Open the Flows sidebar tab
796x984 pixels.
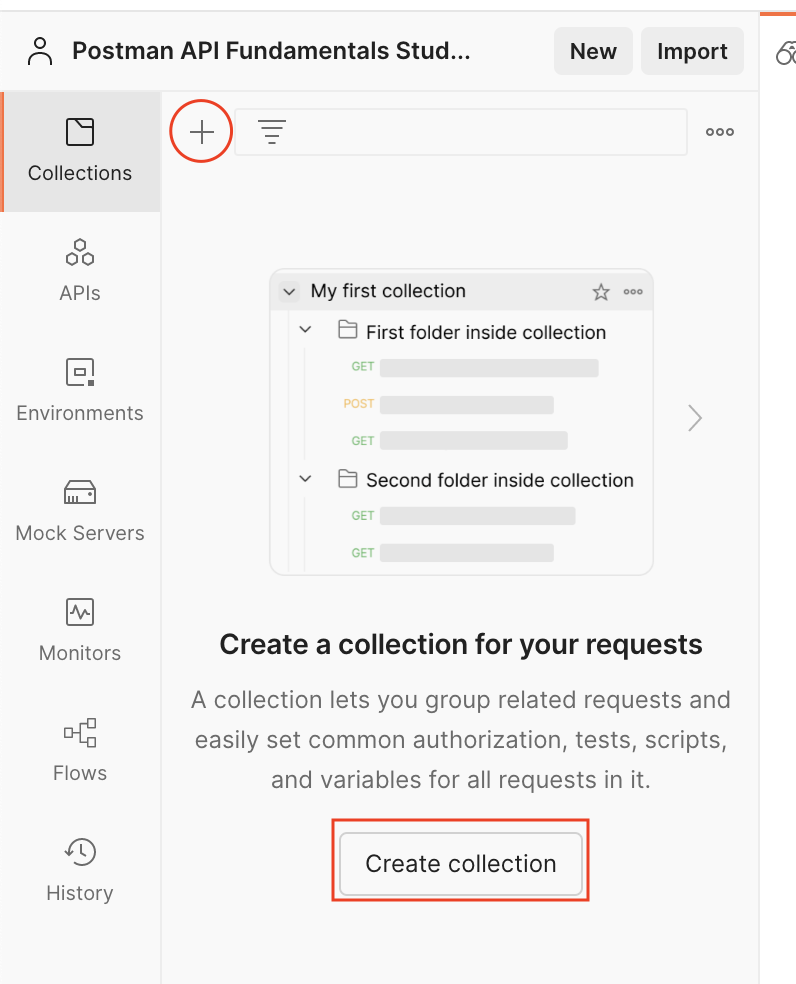(80, 751)
